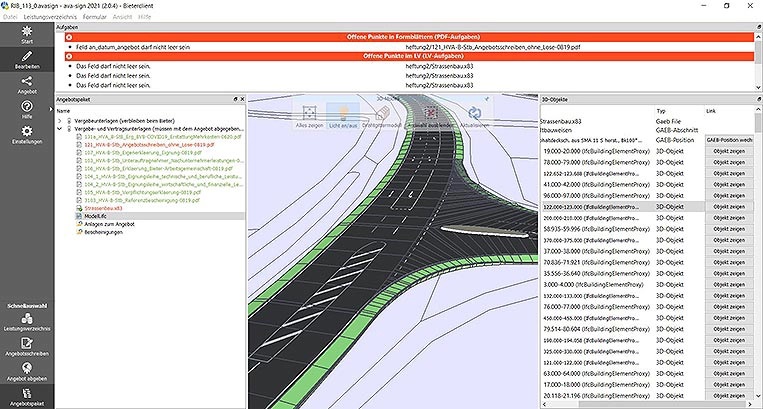Screen dimensions: 763x409
Task: Close the Angebotspaket panel
Action: pyautogui.click(x=242, y=99)
